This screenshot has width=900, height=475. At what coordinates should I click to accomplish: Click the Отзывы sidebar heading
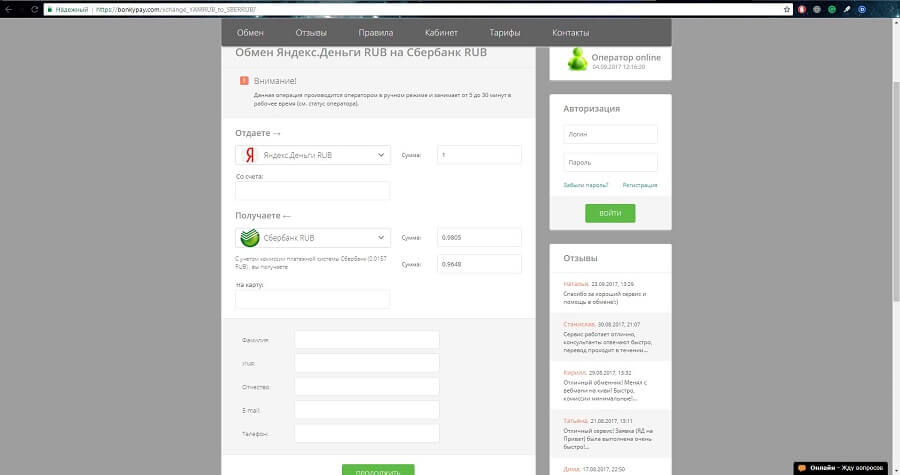coord(580,258)
